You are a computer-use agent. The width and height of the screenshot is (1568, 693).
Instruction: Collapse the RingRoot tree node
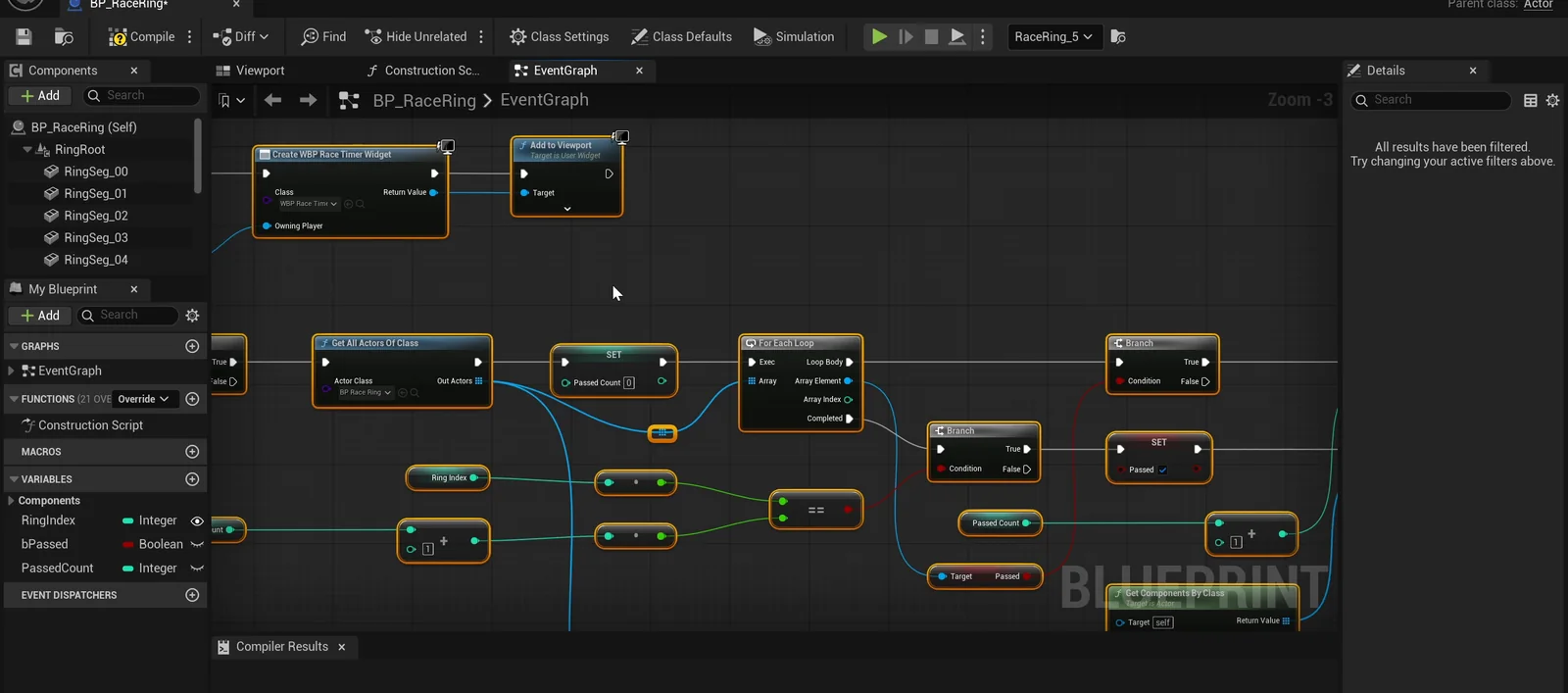pos(27,150)
